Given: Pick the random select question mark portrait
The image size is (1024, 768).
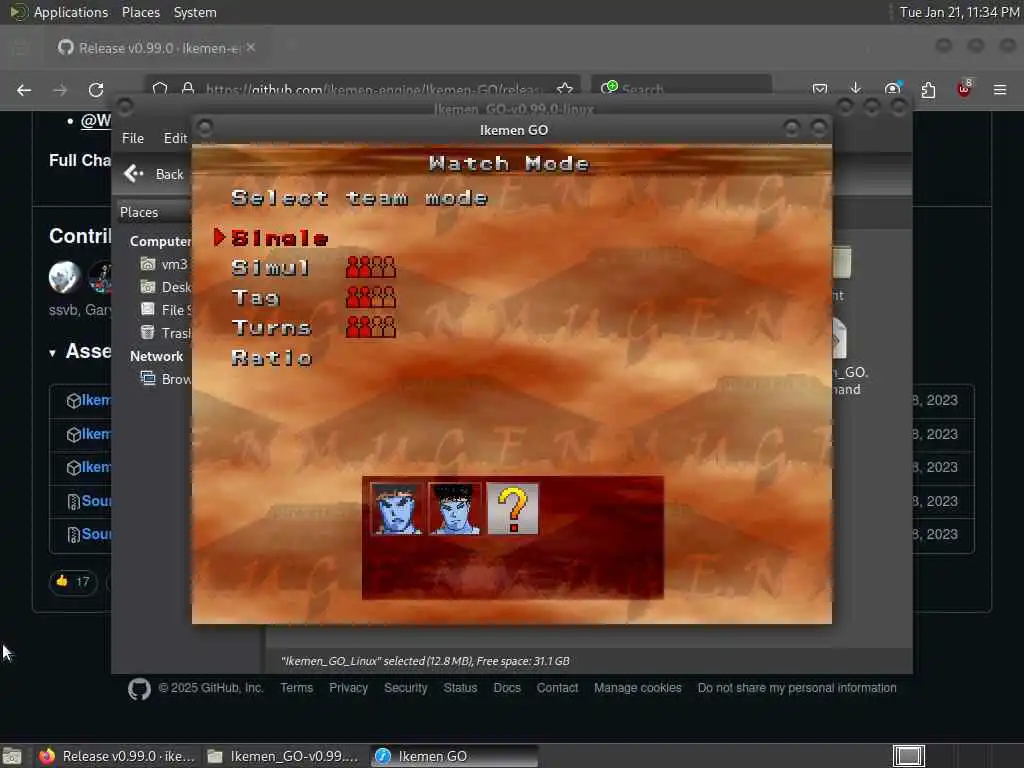Looking at the screenshot, I should click(x=513, y=509).
